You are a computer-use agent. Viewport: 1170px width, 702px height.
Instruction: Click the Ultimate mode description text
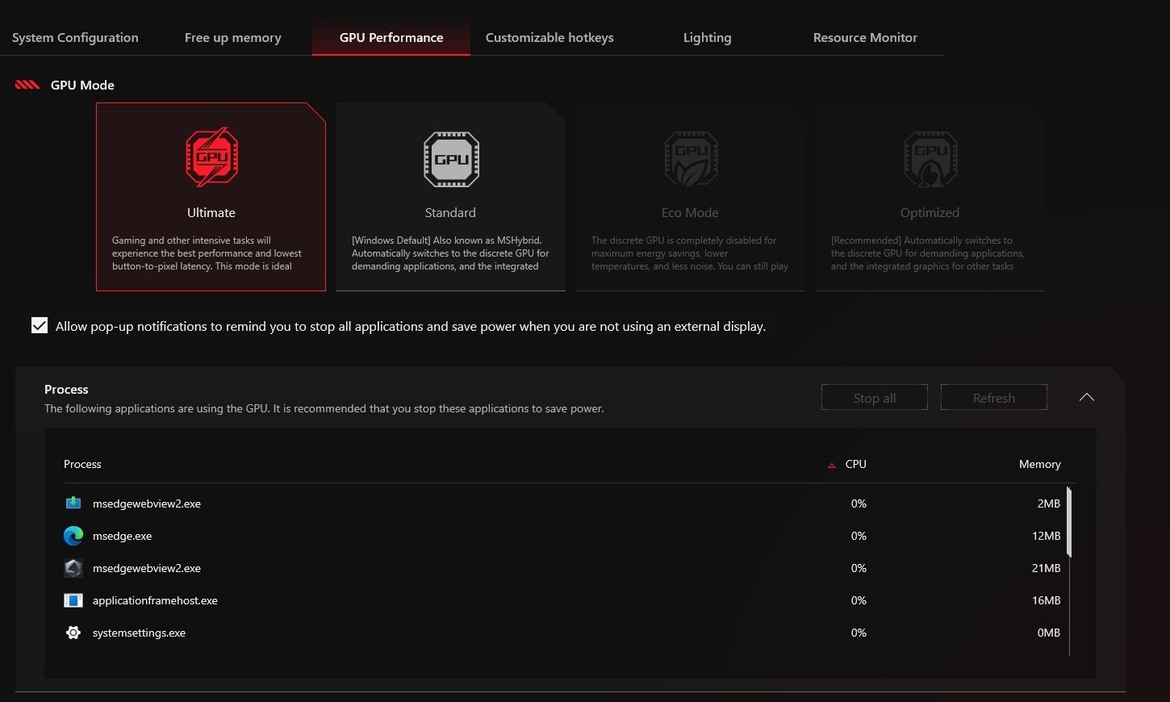click(x=207, y=253)
